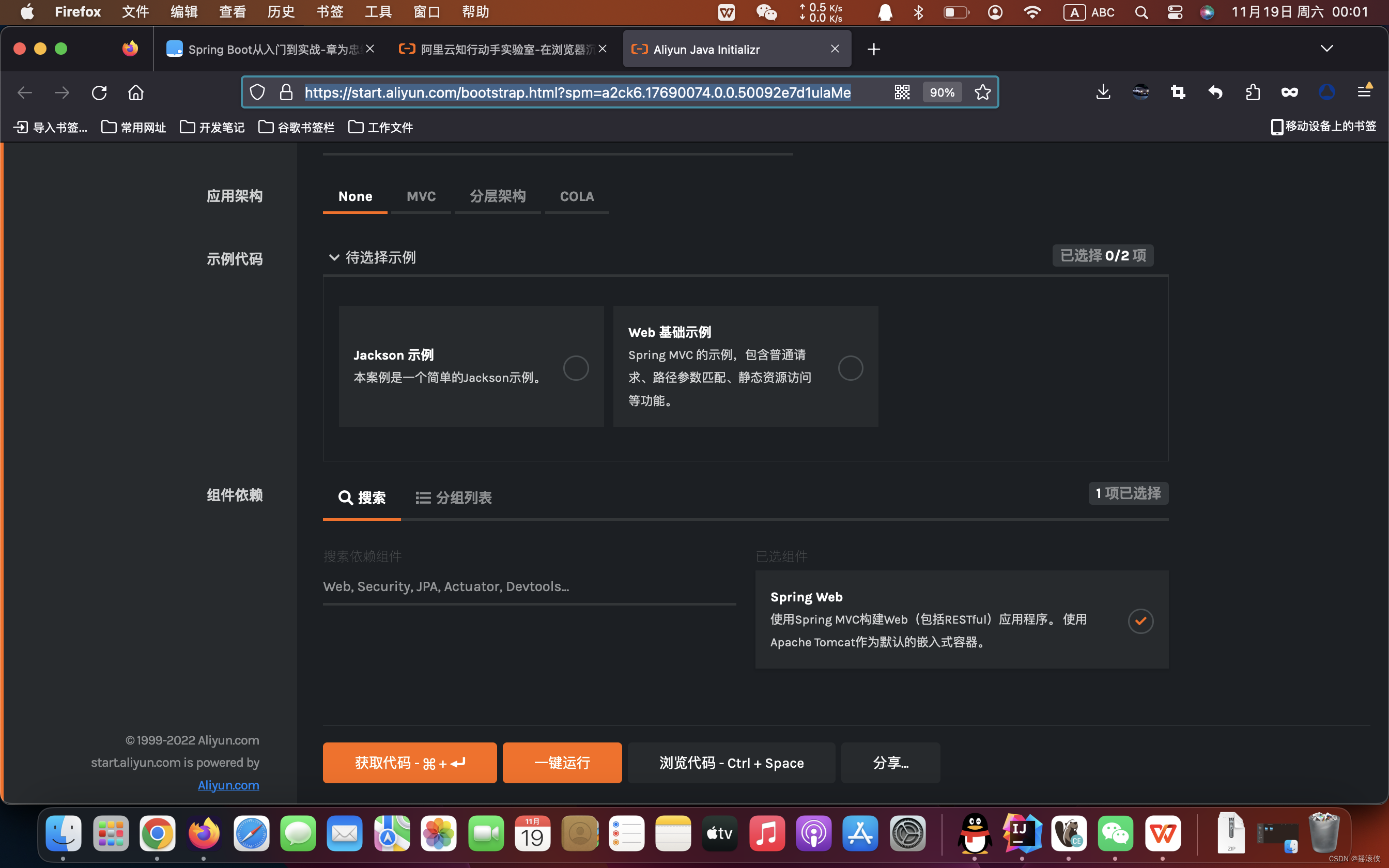This screenshot has height=868, width=1389.
Task: Select the Web 基础示例 sample
Action: point(851,367)
